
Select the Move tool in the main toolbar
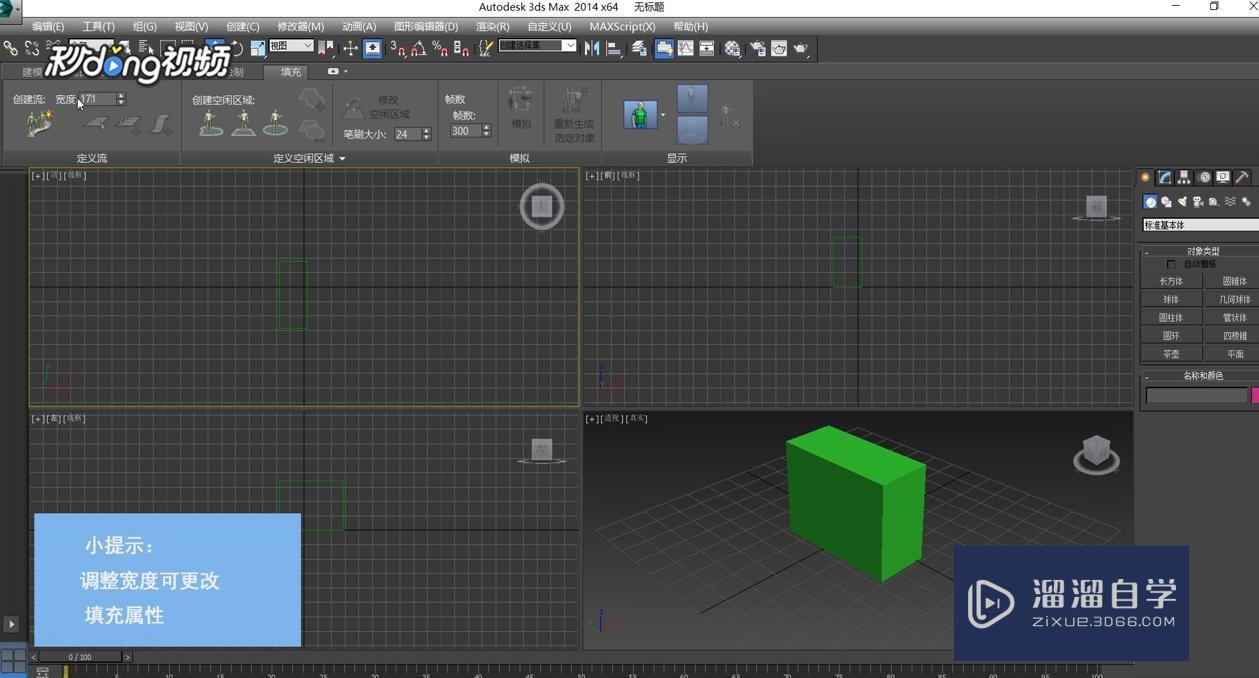pyautogui.click(x=213, y=48)
